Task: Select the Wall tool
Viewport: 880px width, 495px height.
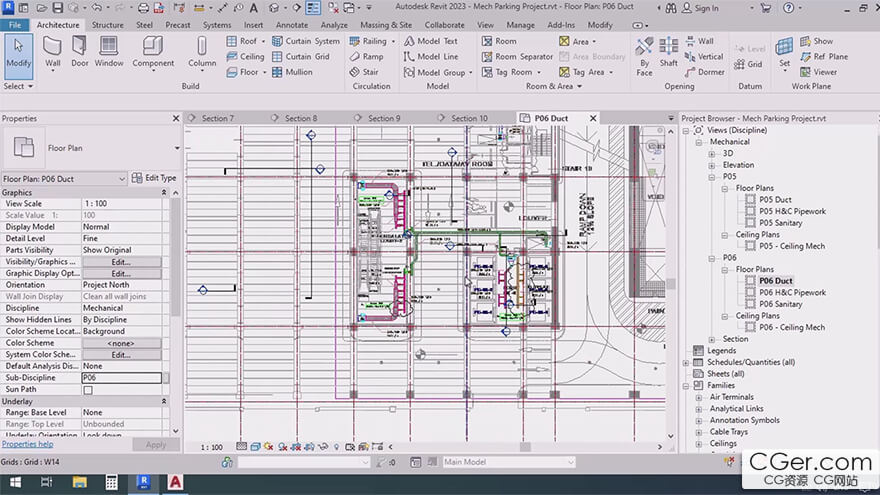Action: pos(53,52)
